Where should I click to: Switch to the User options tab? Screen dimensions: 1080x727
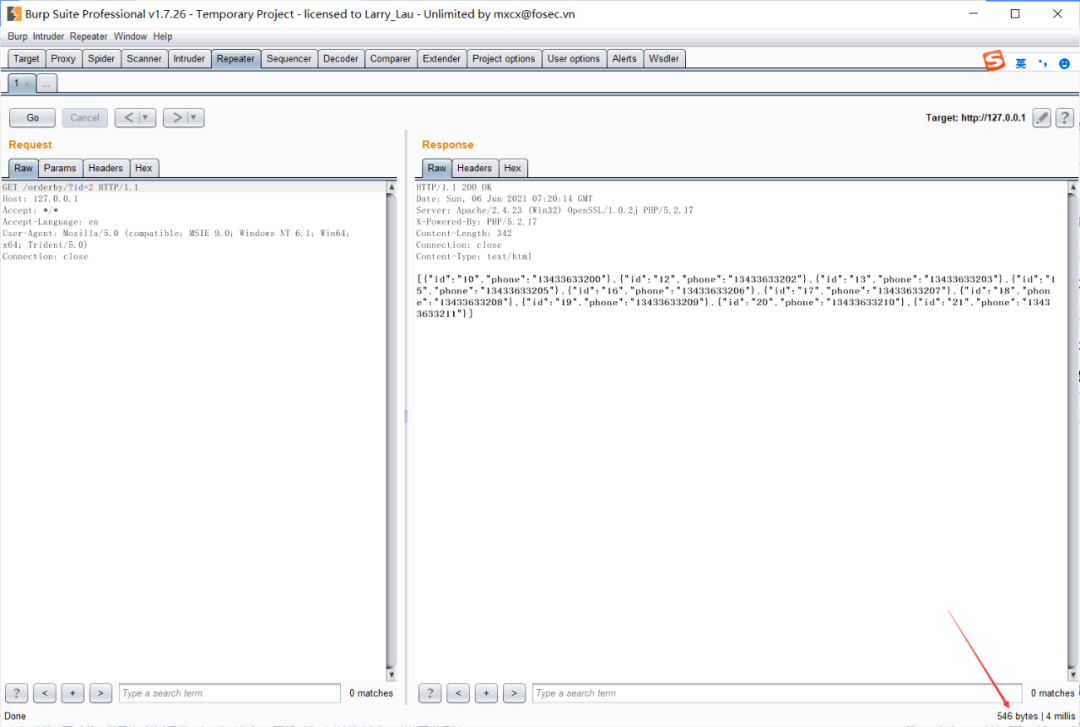click(x=573, y=59)
